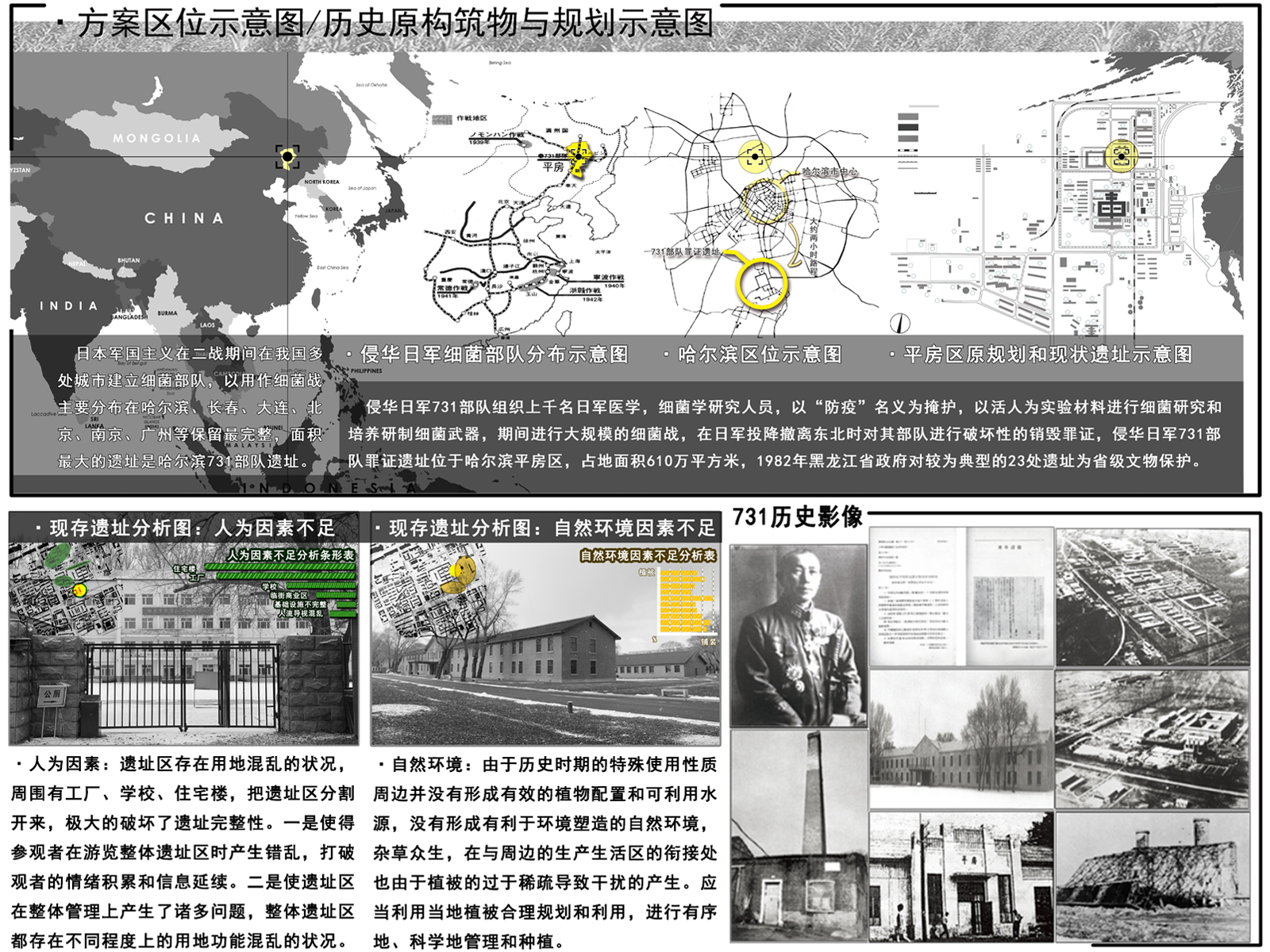This screenshot has height=952, width=1270.
Task: Open the photo of the long building with bare trees
Action: [962, 739]
